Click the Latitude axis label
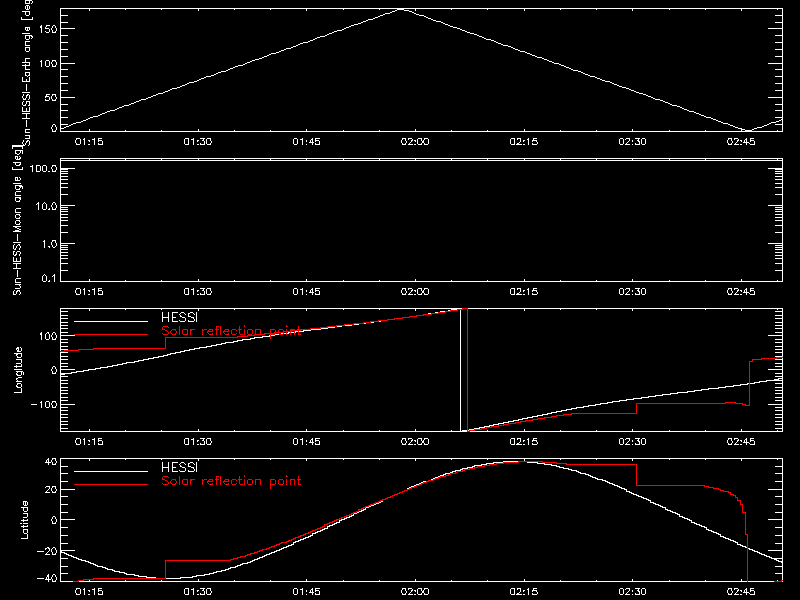The width and height of the screenshot is (800, 600). (x=24, y=519)
